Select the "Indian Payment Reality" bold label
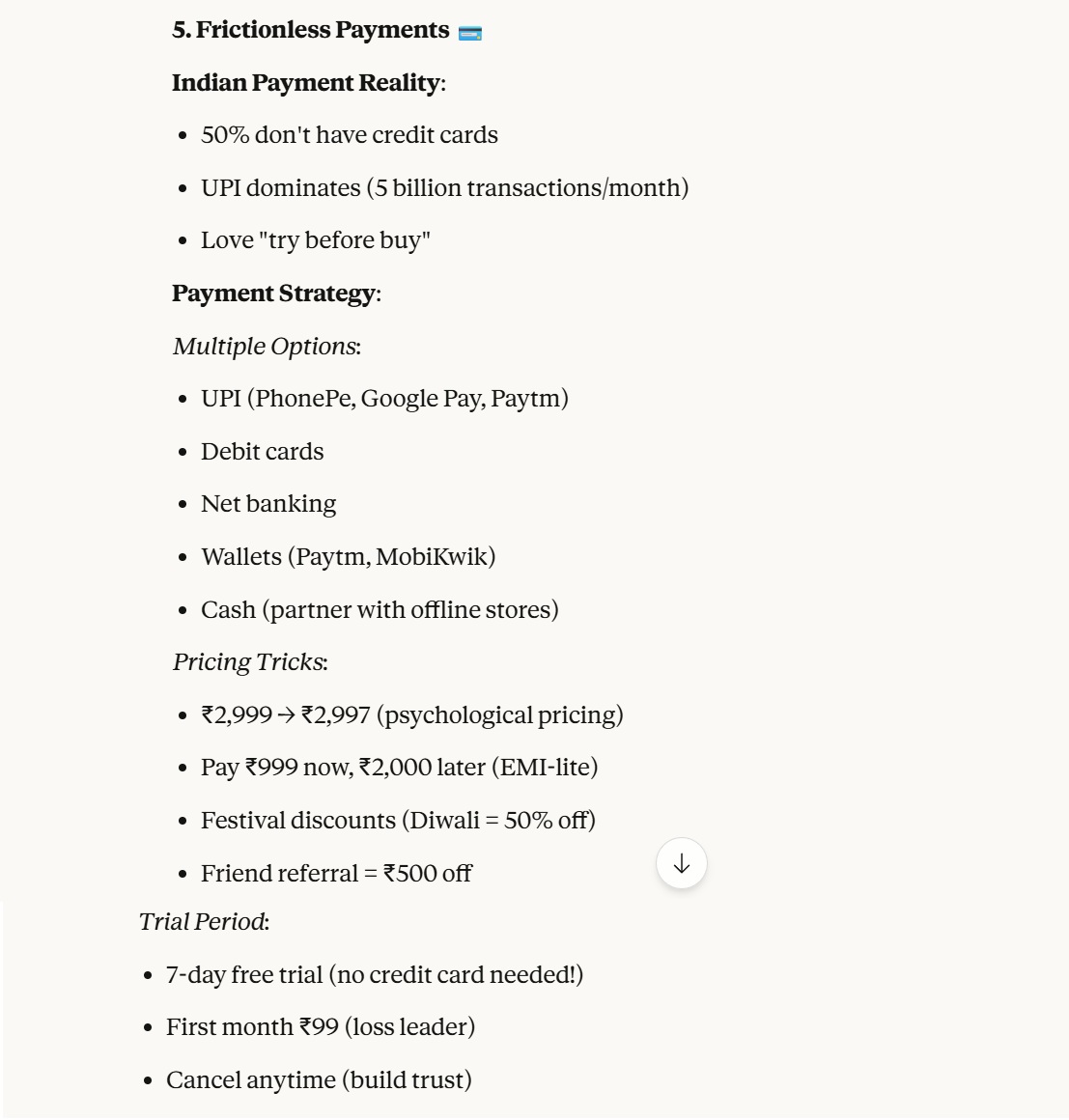This screenshot has height=1120, width=1069. coord(305,83)
